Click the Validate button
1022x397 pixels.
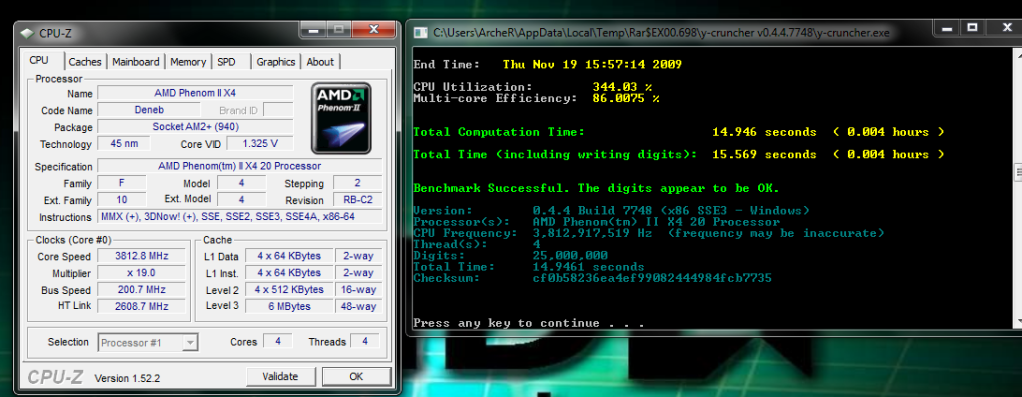click(280, 376)
